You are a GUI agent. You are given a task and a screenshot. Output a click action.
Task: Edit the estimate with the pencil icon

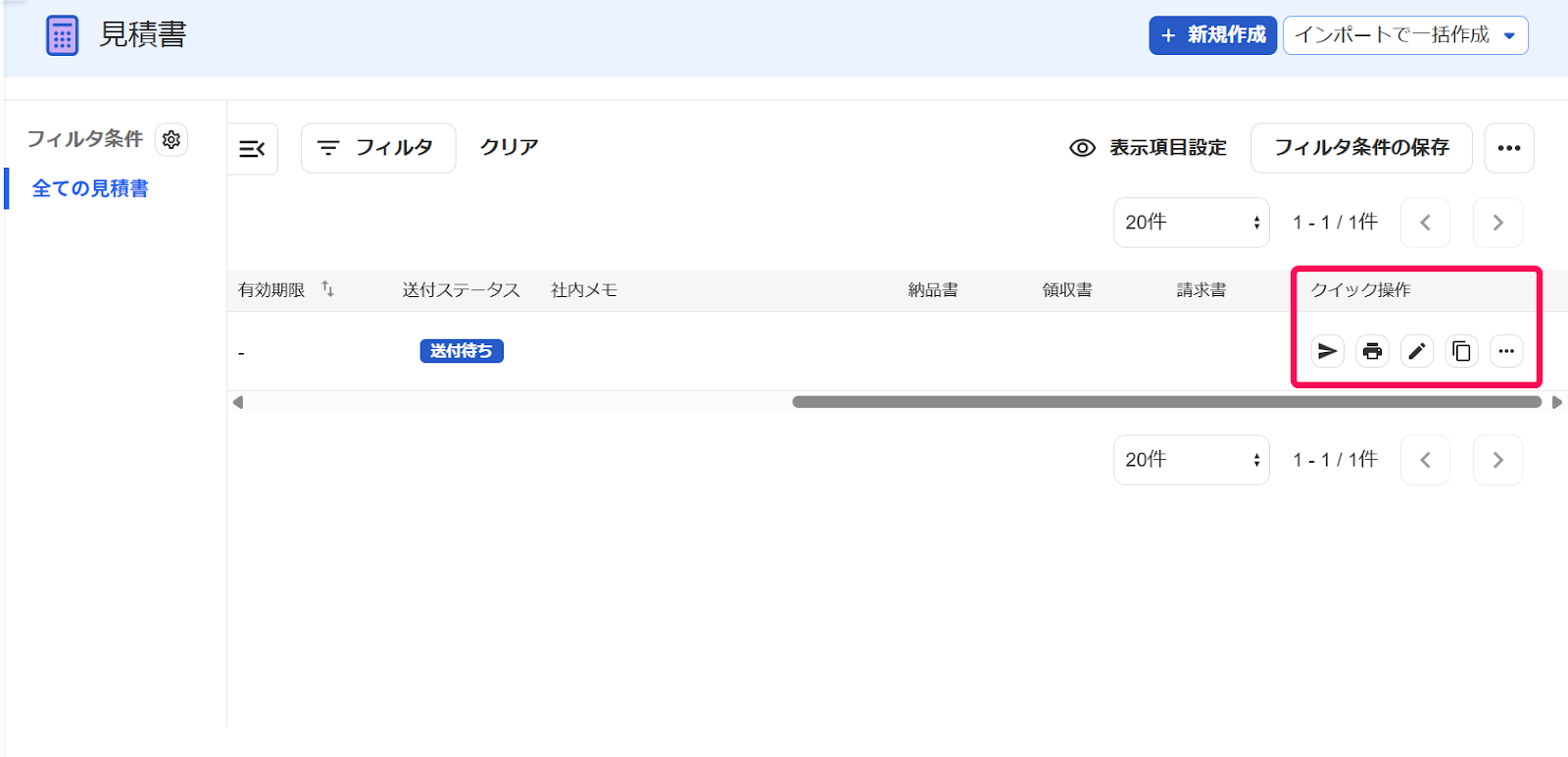click(1417, 351)
